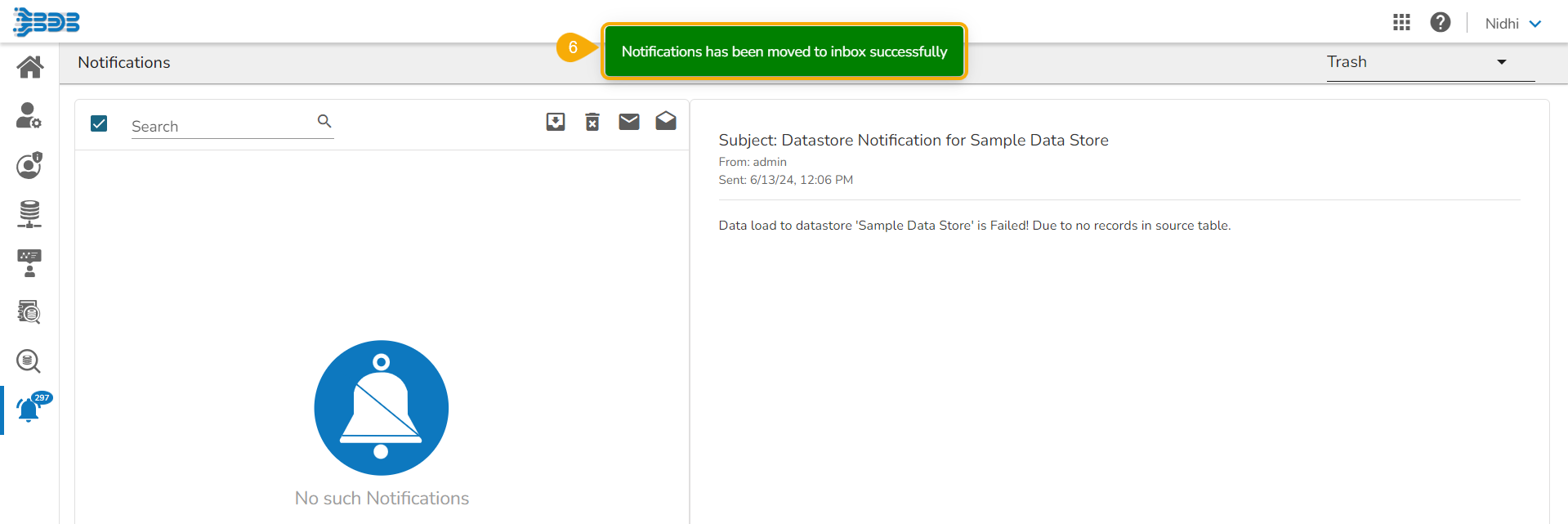This screenshot has height=524, width=1568.
Task: Click the search magnifier icon
Action: 324,122
